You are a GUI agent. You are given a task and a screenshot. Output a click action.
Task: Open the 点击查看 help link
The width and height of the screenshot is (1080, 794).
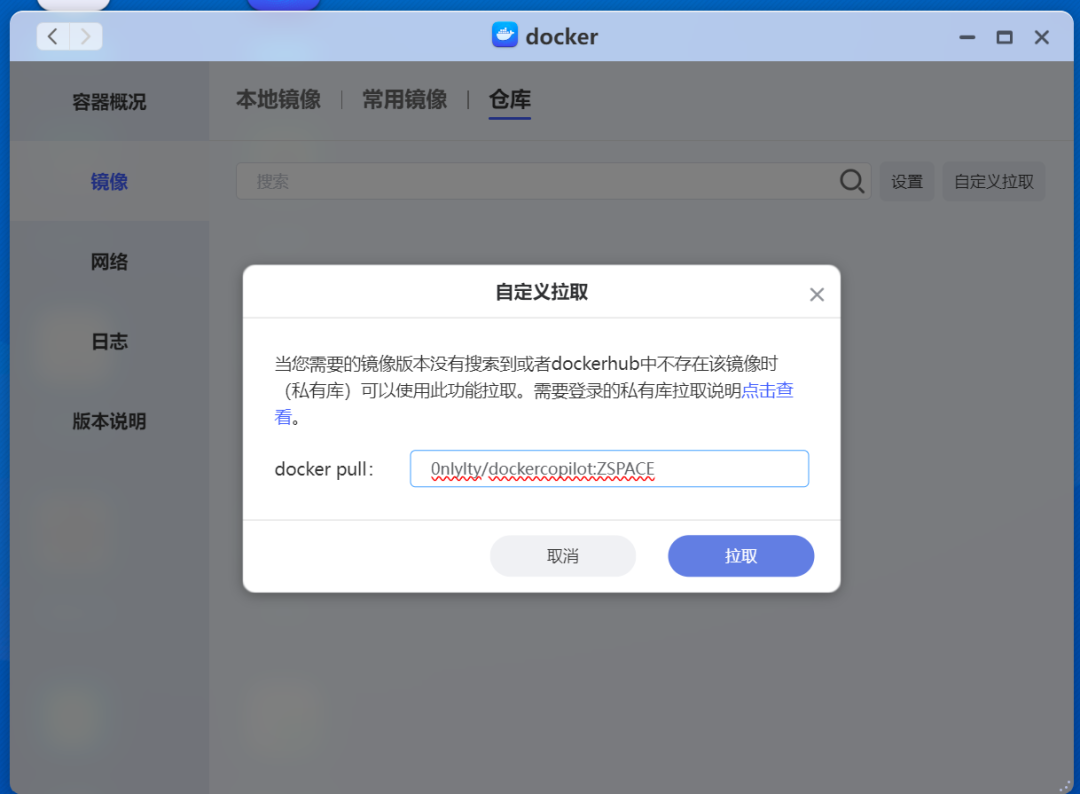tap(763, 391)
